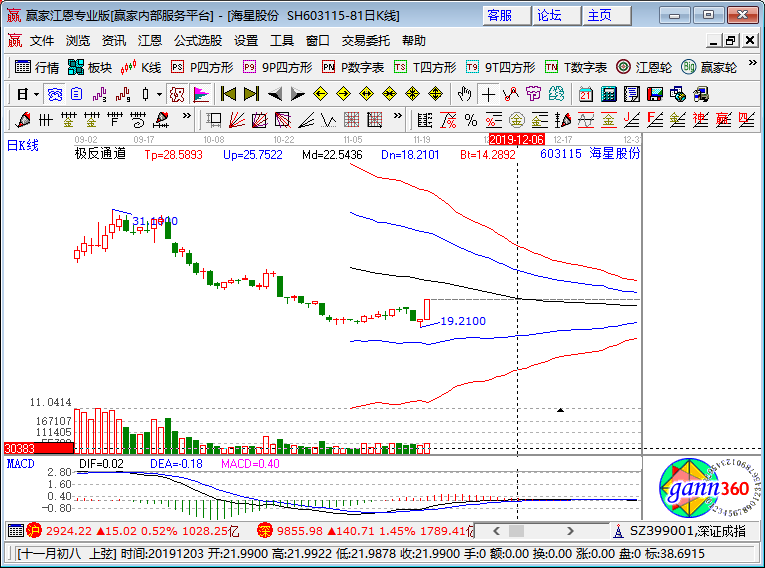The image size is (765, 568).
Task: Jump to first bar with skip-to-start icon
Action: [x=228, y=94]
